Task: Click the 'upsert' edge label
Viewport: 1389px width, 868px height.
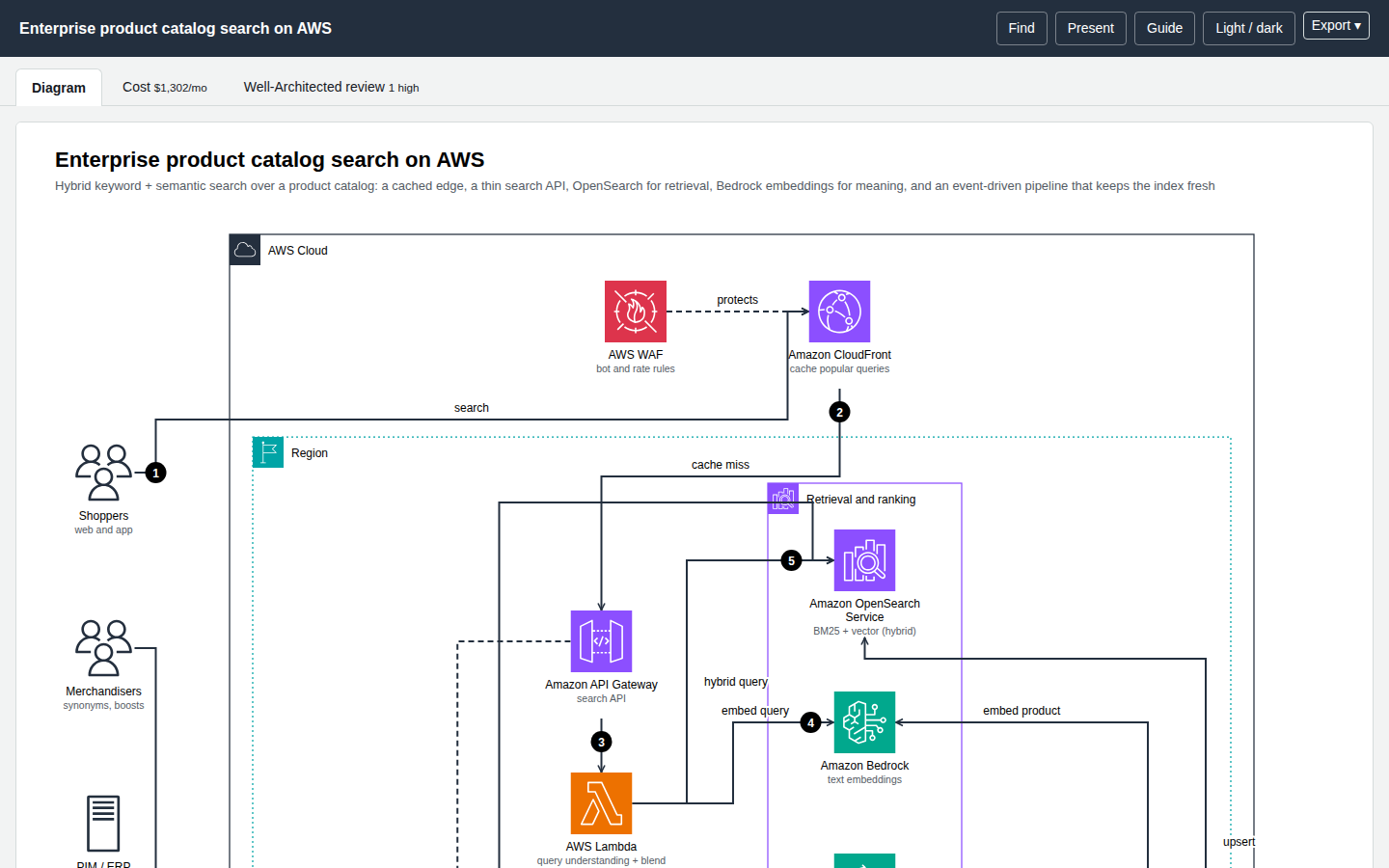Action: [x=1239, y=842]
